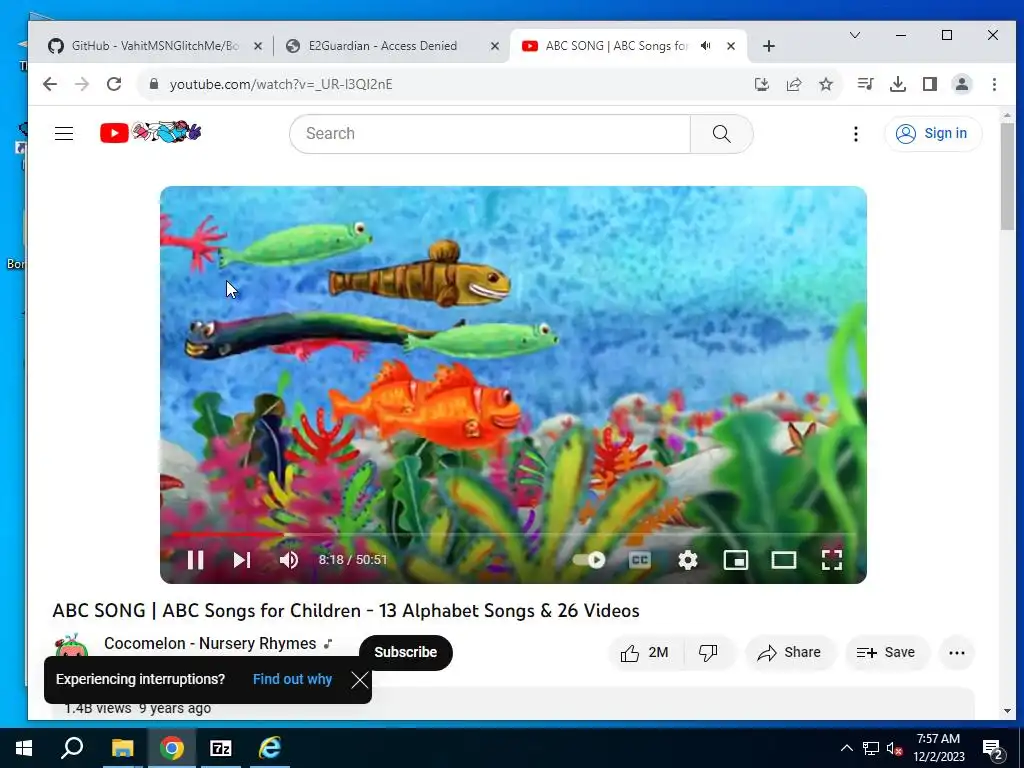Subscribe to Cocomelon channel
Screen dimensions: 1024x768
[406, 652]
